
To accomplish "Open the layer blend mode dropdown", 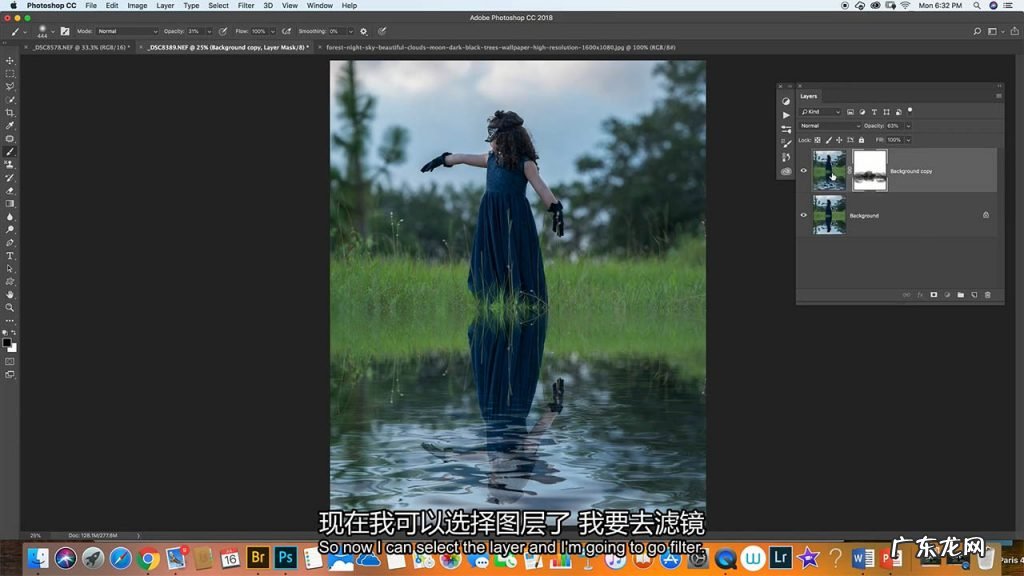I will tap(829, 126).
